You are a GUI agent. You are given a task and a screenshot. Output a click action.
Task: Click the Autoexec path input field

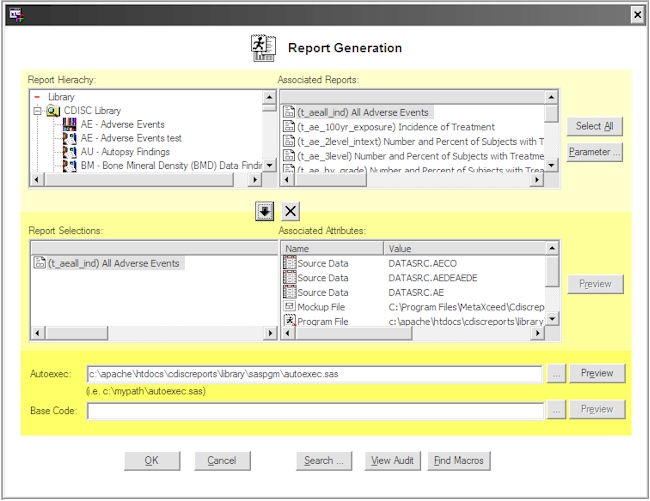pos(315,374)
